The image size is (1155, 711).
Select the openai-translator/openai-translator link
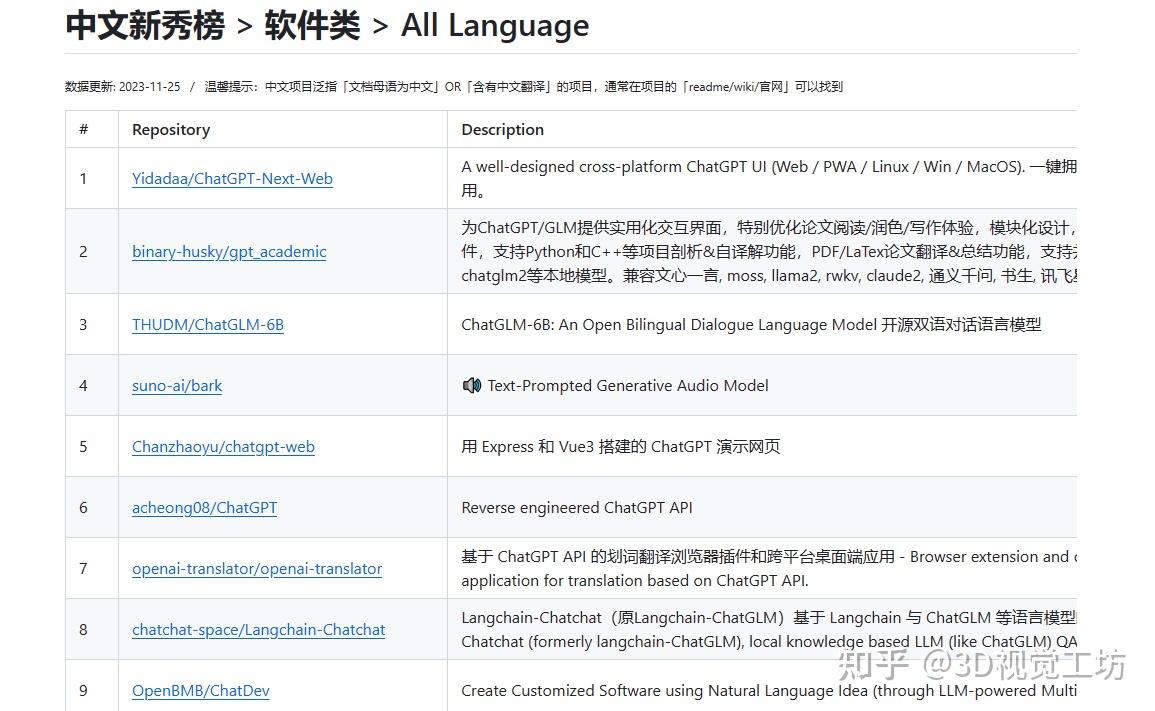coord(257,568)
